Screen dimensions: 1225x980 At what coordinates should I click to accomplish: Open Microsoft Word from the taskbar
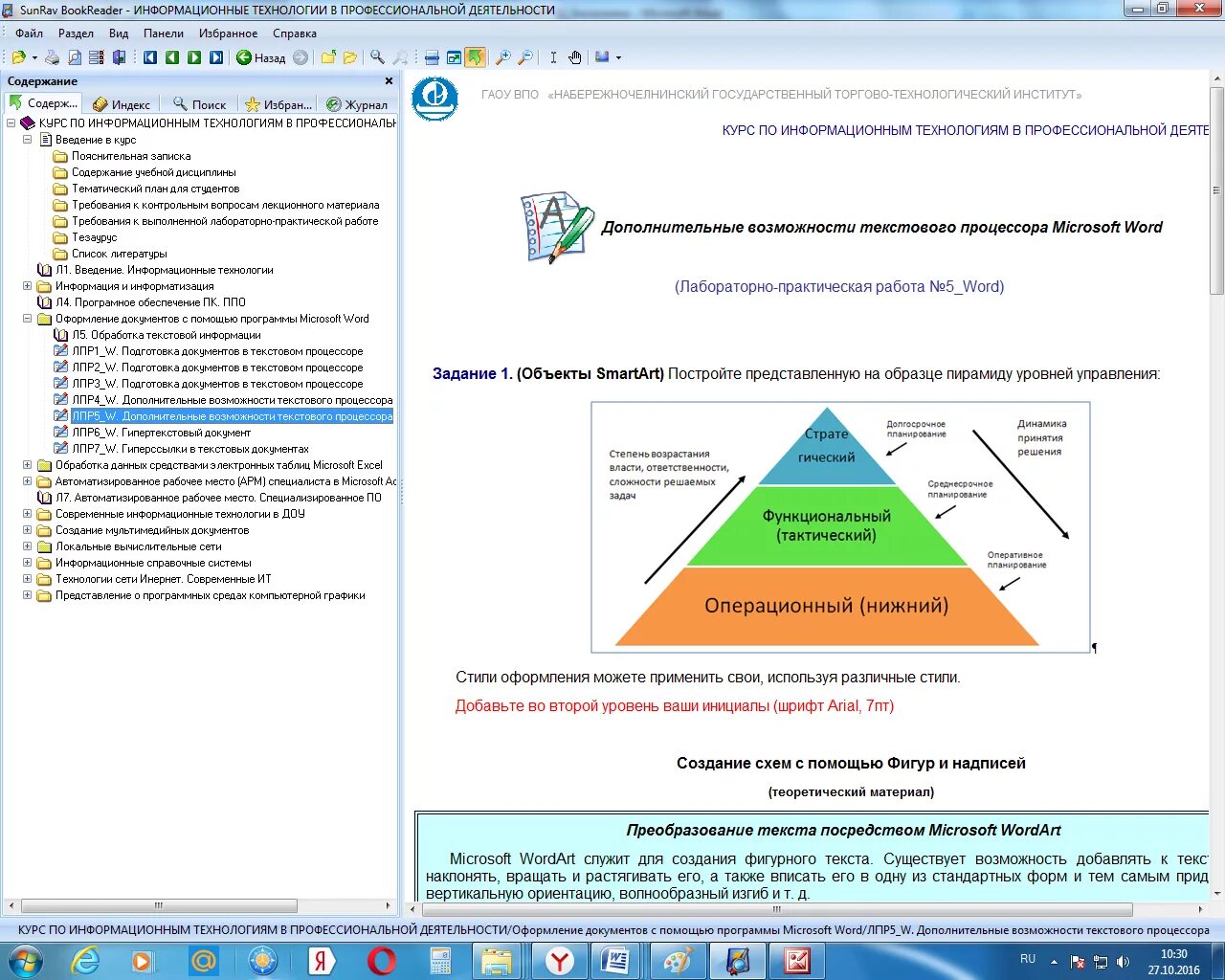click(x=615, y=961)
